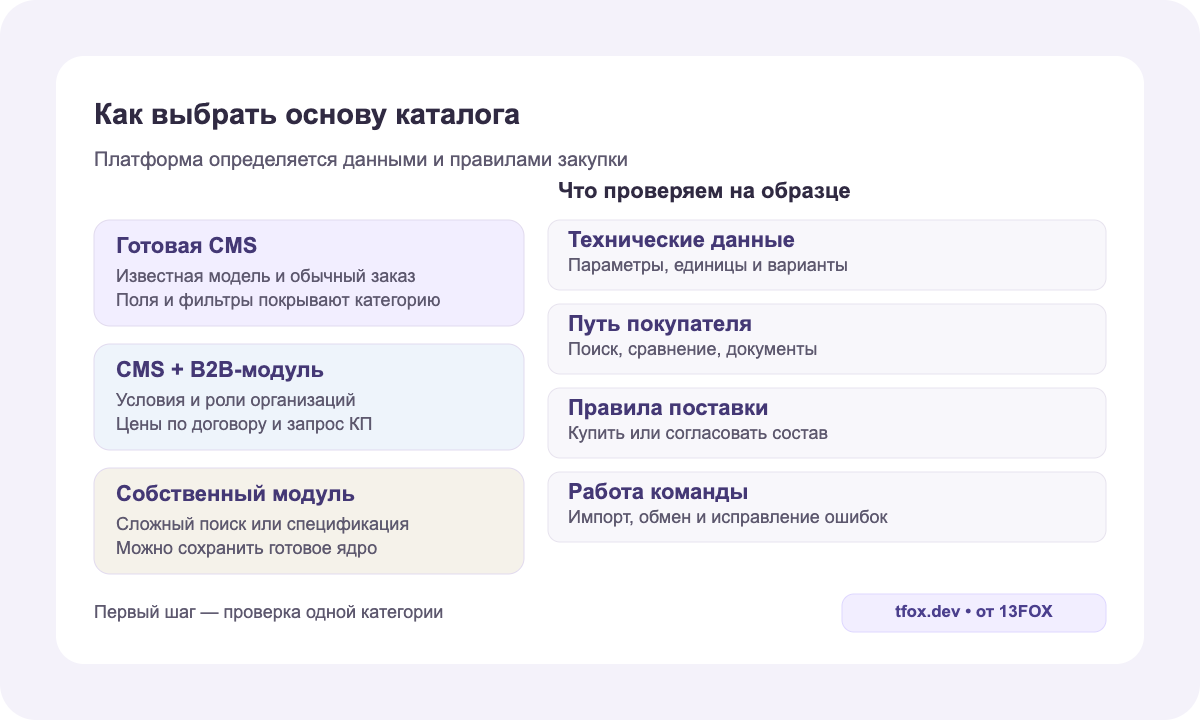Select the "Работа команды" card title

[x=659, y=492]
